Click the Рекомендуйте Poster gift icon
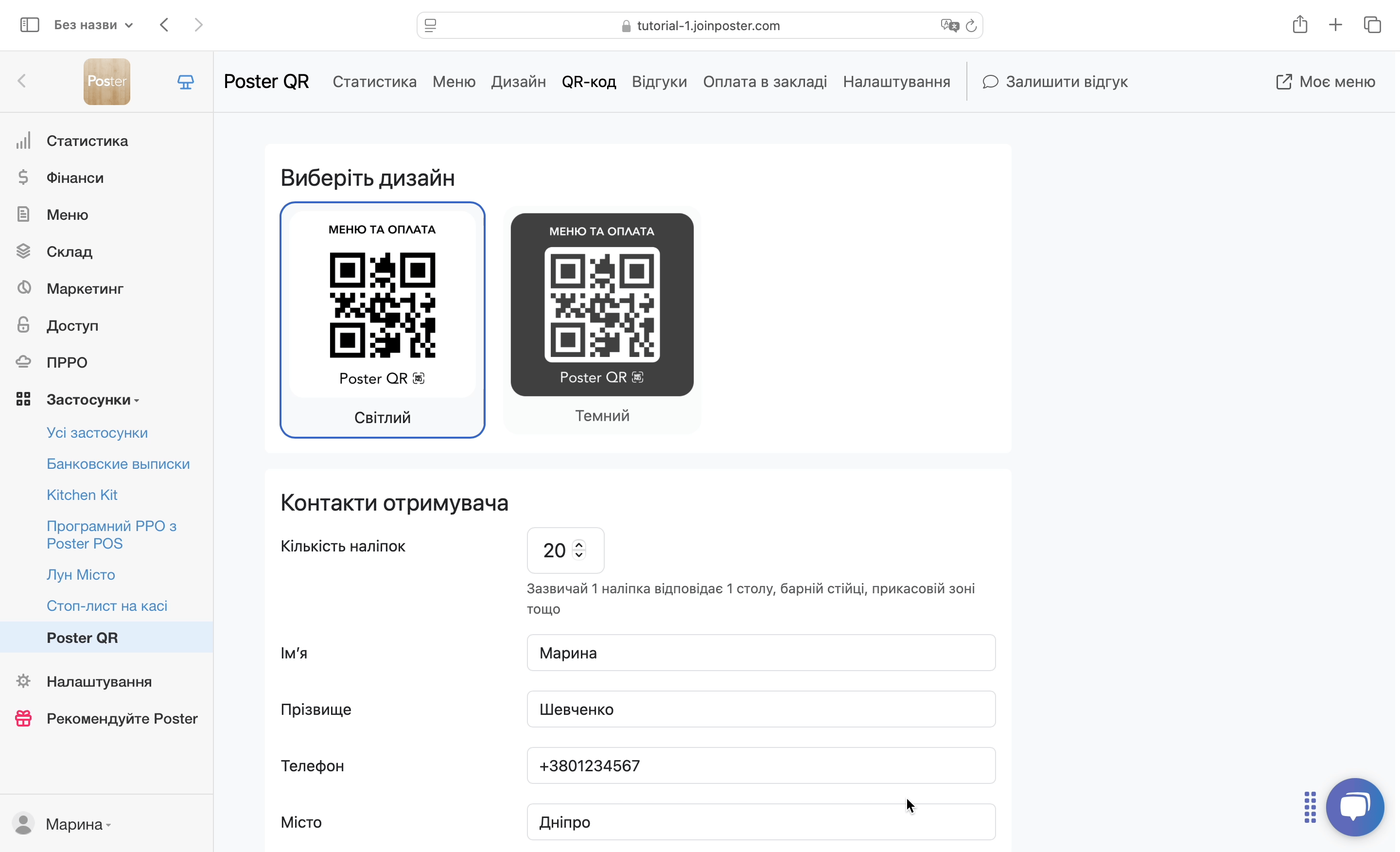1400x852 pixels. click(x=23, y=718)
